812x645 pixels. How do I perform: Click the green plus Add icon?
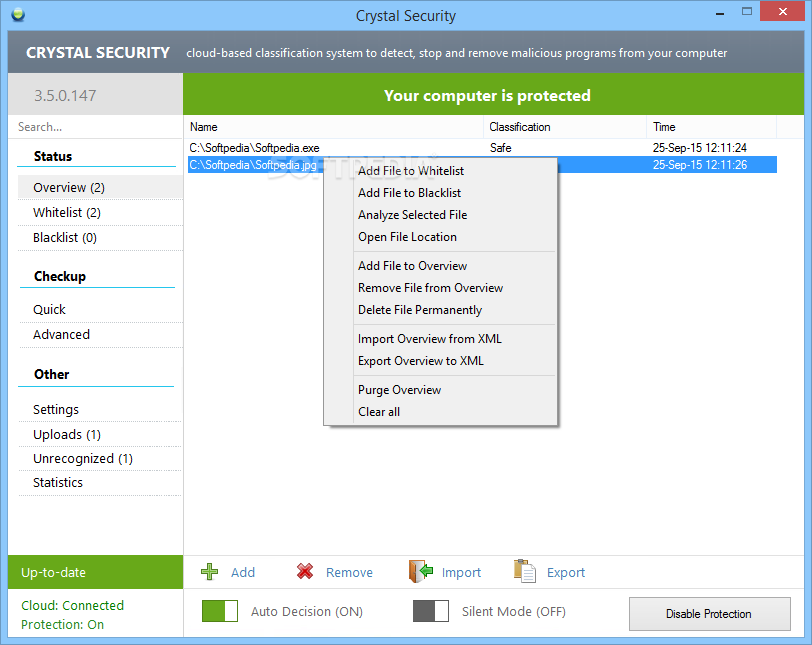(x=209, y=572)
